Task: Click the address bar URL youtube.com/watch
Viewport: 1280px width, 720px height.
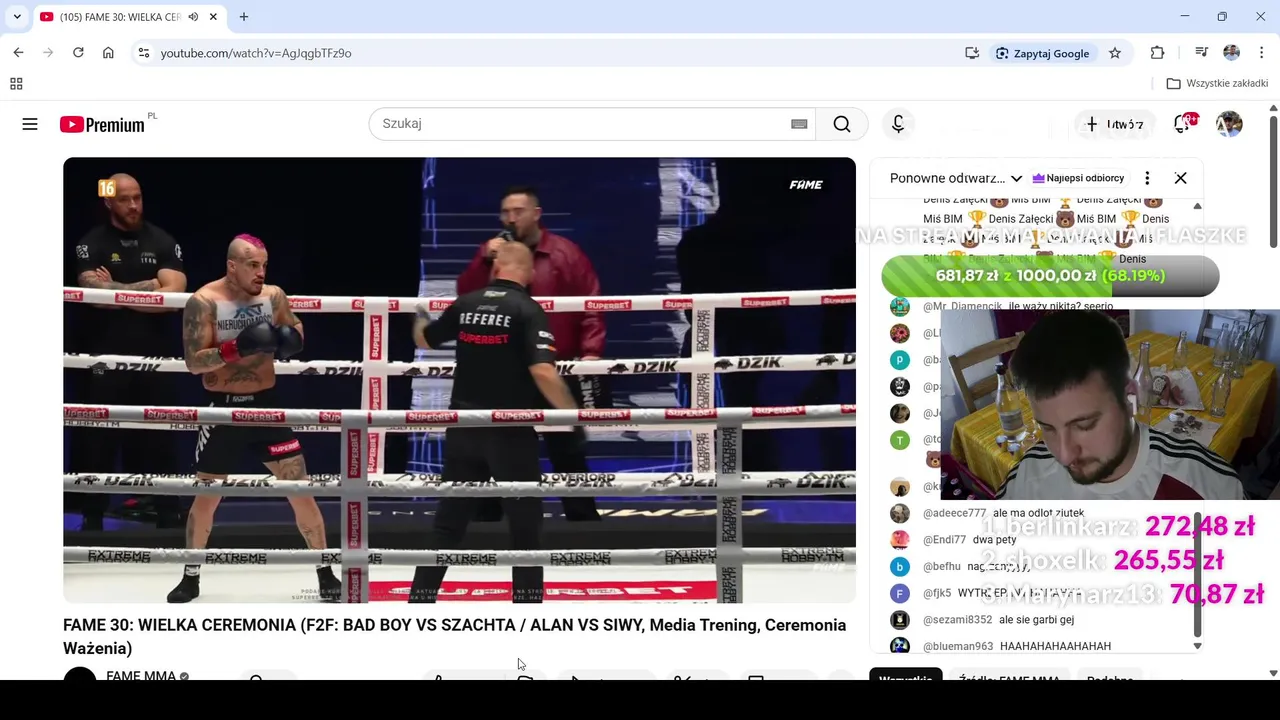Action: tap(256, 53)
